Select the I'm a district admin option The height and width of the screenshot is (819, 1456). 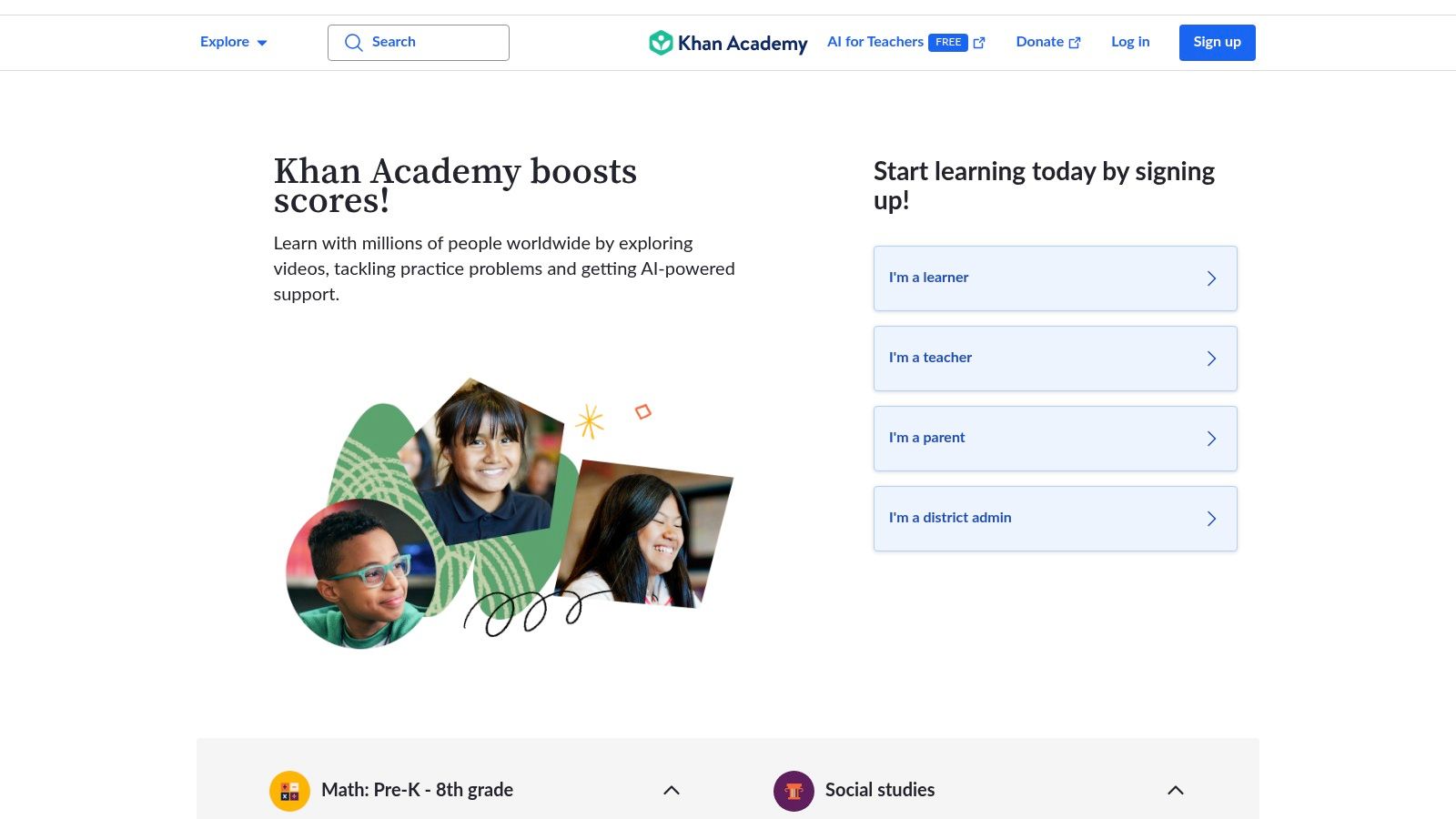(1055, 518)
